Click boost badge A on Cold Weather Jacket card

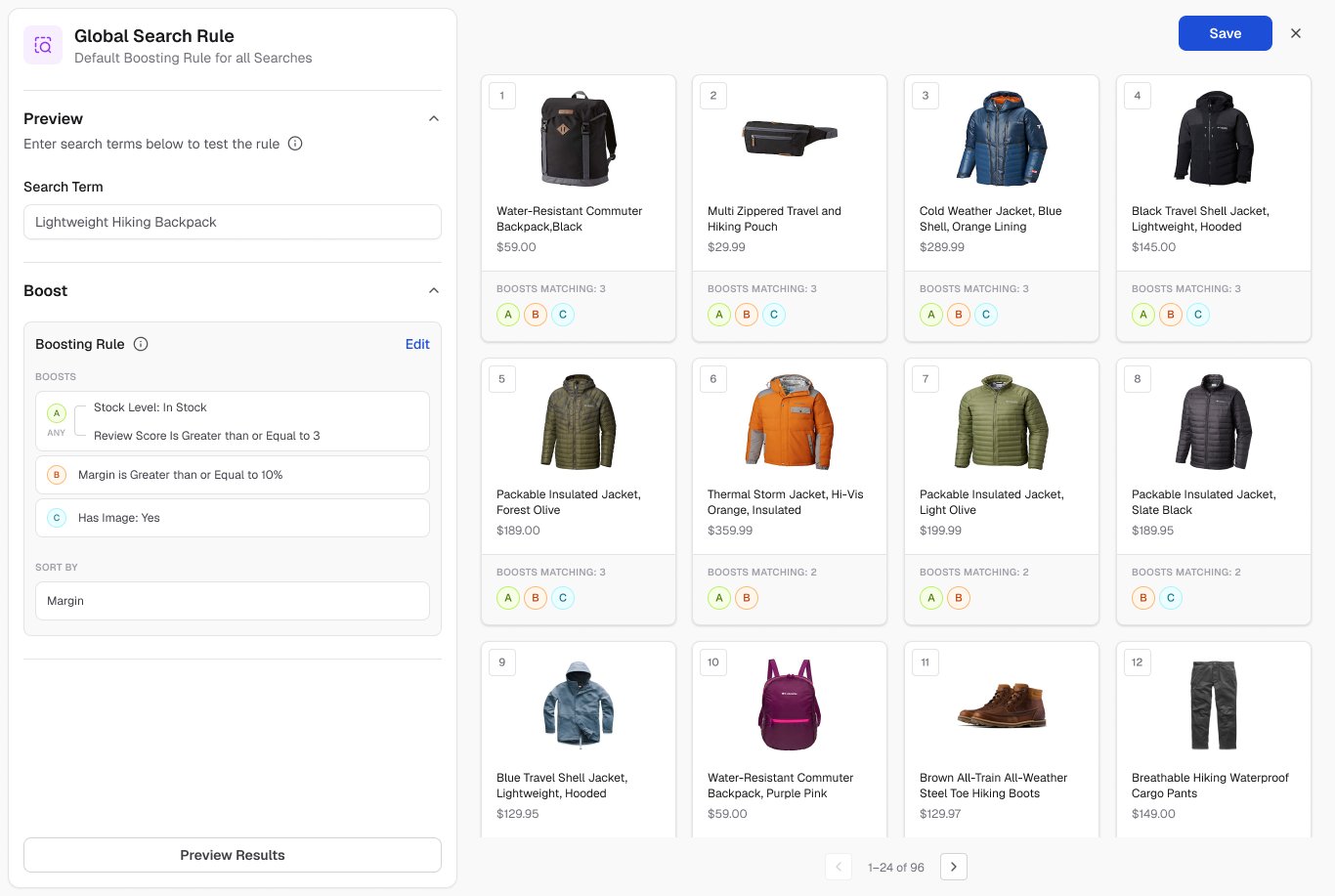click(x=931, y=315)
